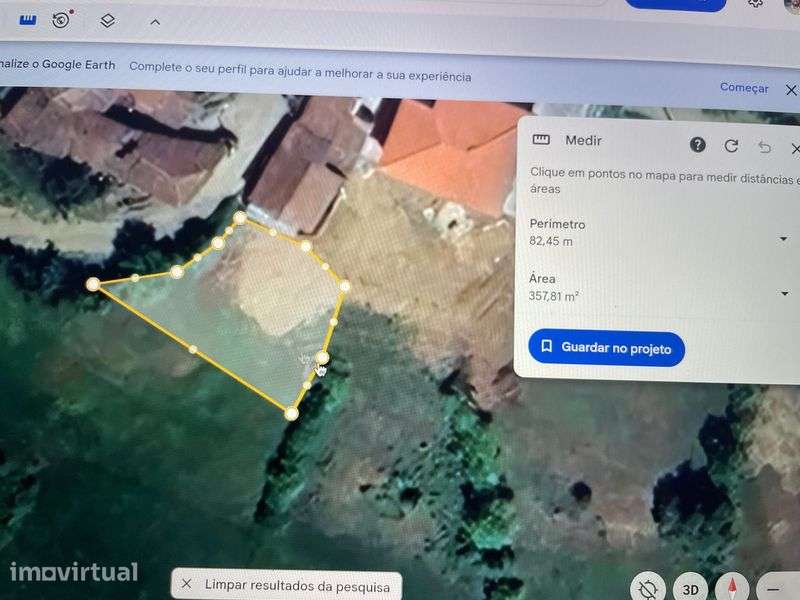Toggle the 3D view button
800x600 pixels.
point(690,590)
